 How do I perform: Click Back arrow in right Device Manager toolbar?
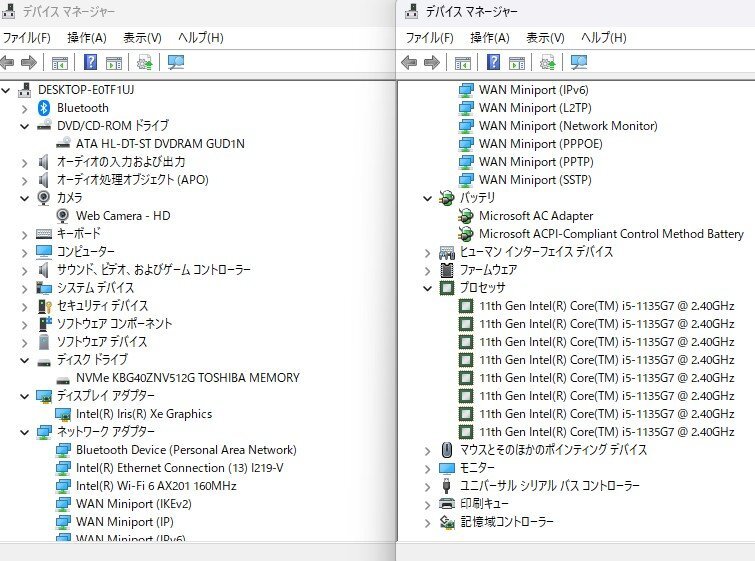(409, 62)
